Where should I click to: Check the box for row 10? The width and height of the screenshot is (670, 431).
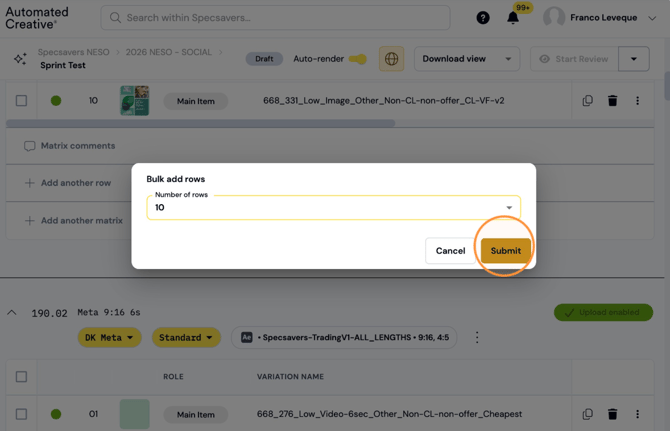point(21,101)
